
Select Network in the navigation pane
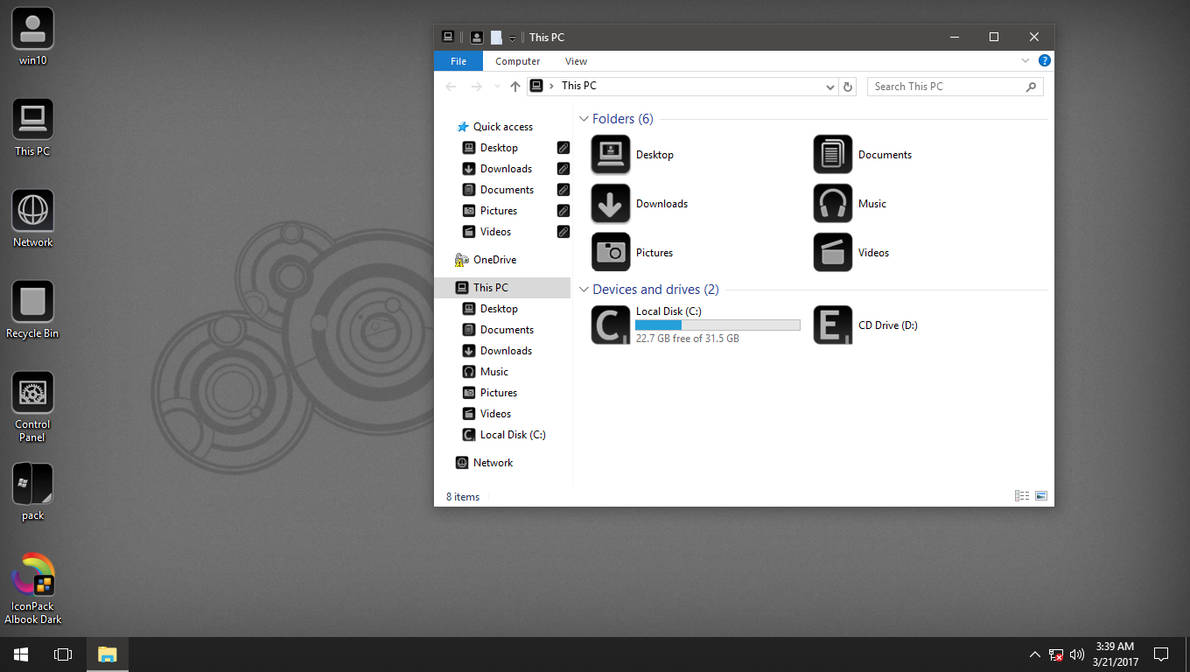coord(491,462)
